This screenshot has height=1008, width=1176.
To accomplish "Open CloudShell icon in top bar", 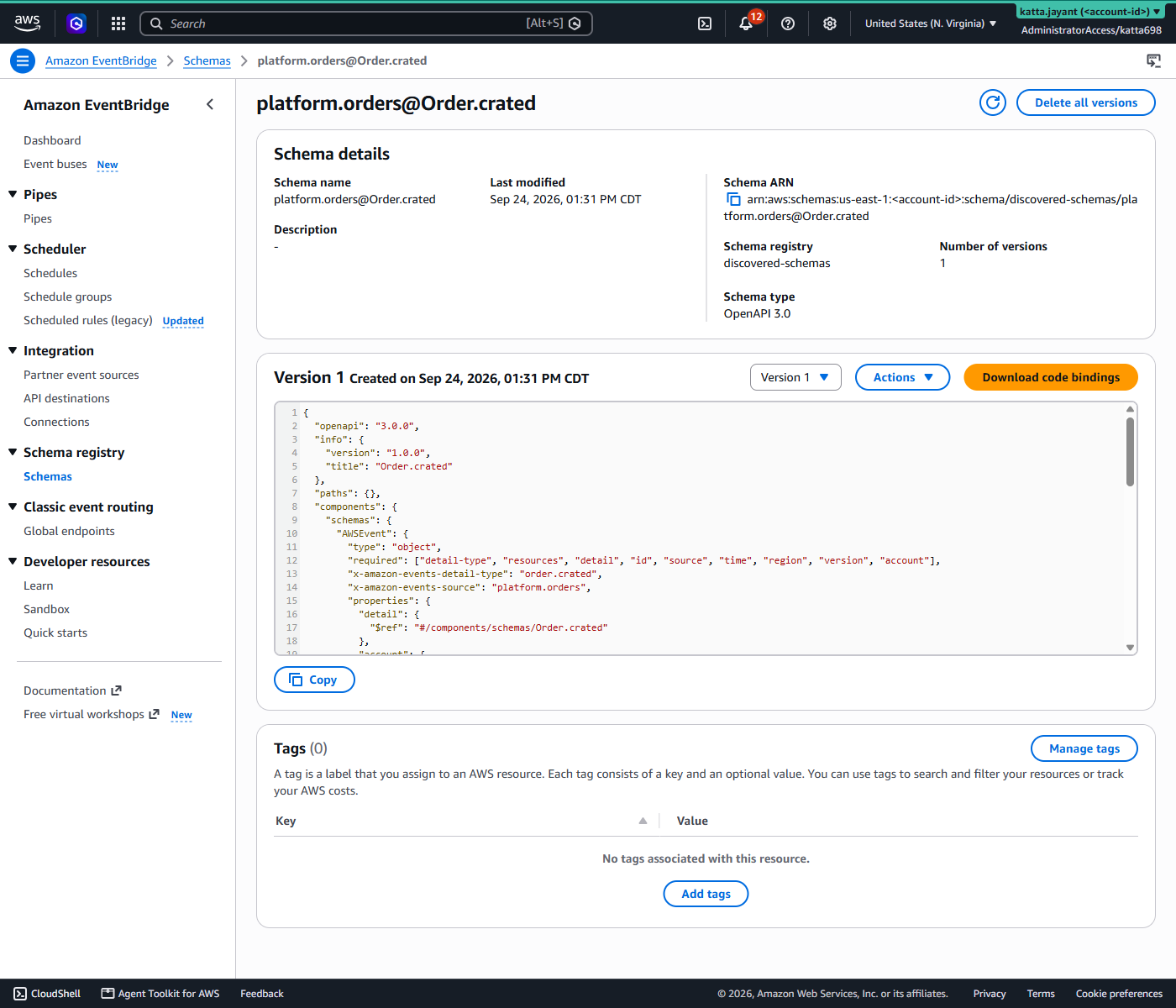I will pos(705,24).
